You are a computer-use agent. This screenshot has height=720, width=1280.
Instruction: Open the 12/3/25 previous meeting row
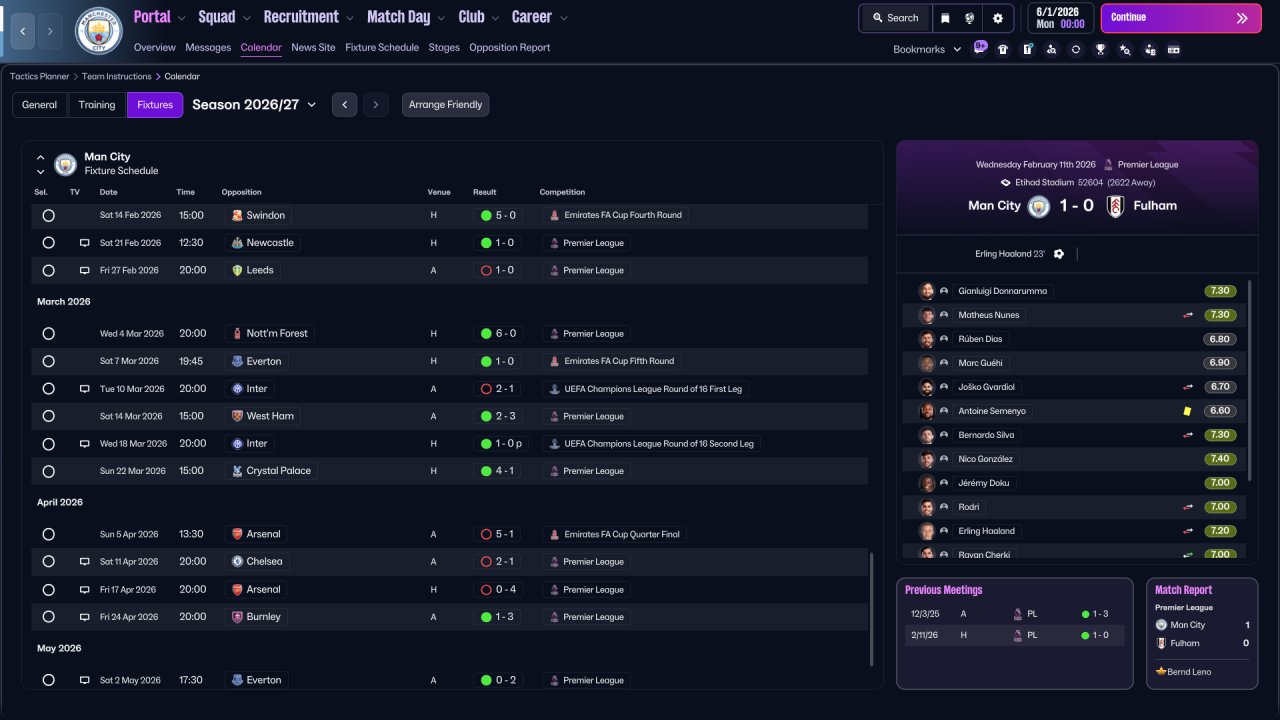1014,614
